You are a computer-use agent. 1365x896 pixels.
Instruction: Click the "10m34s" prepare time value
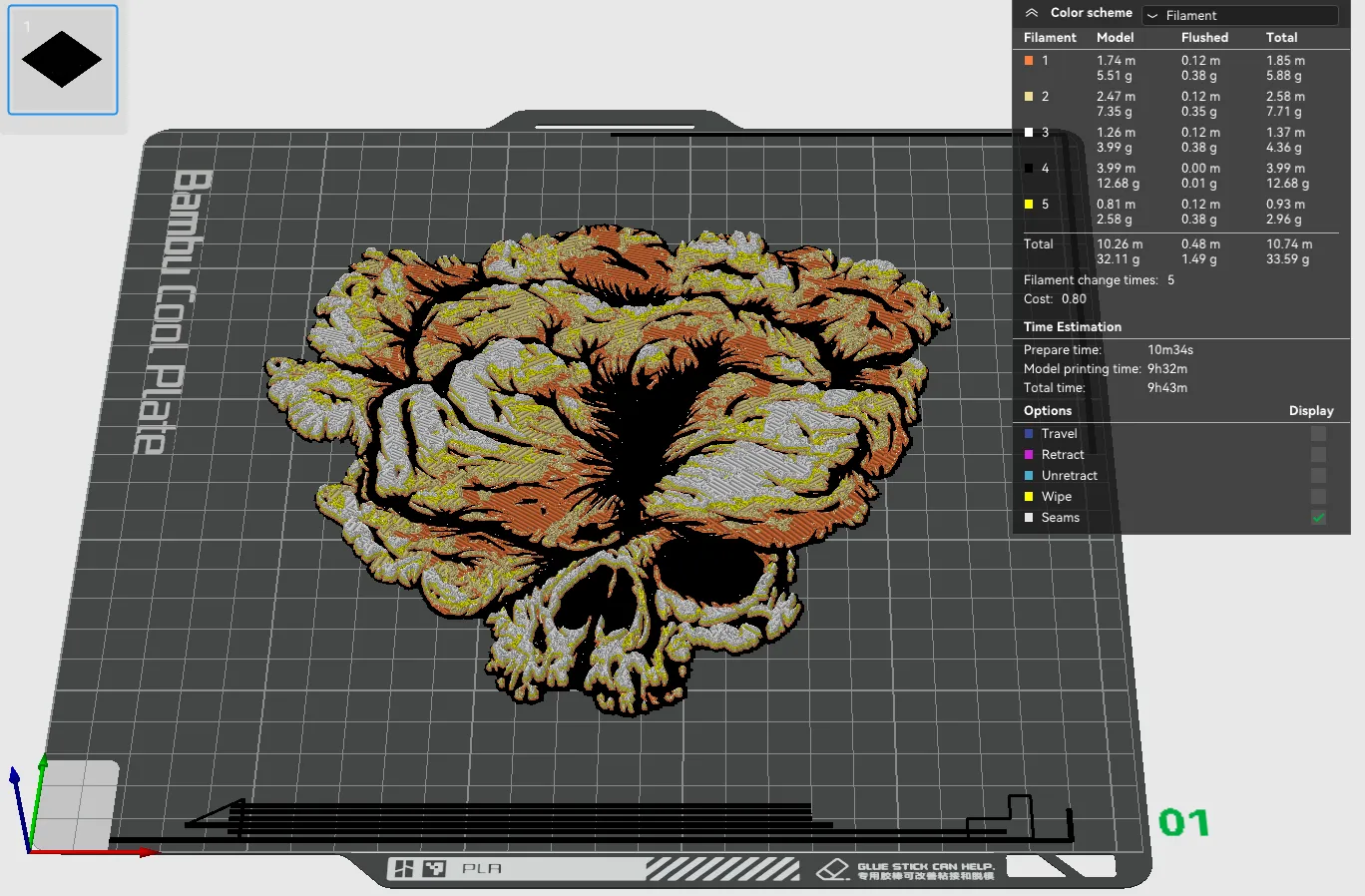click(1170, 350)
